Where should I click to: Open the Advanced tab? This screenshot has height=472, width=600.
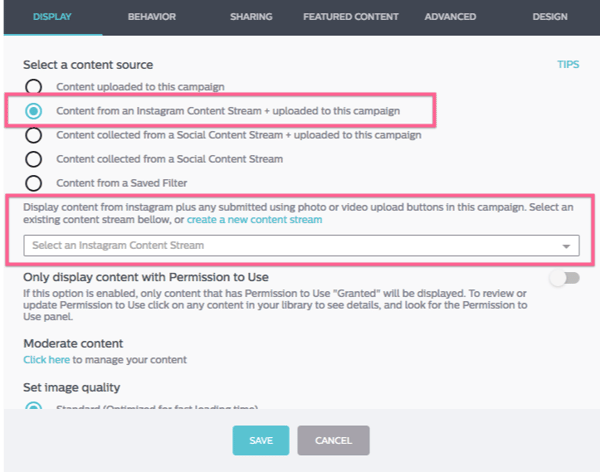[x=450, y=17]
